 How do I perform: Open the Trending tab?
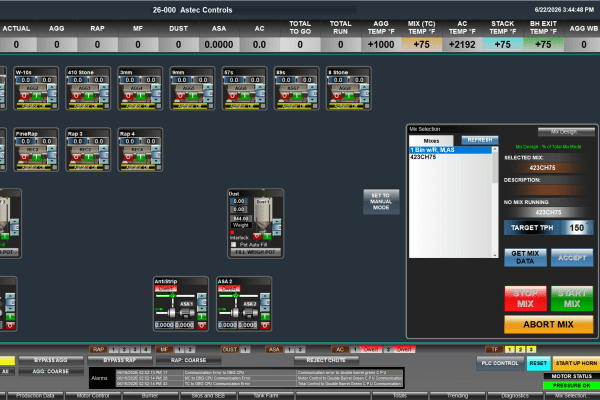(458, 396)
